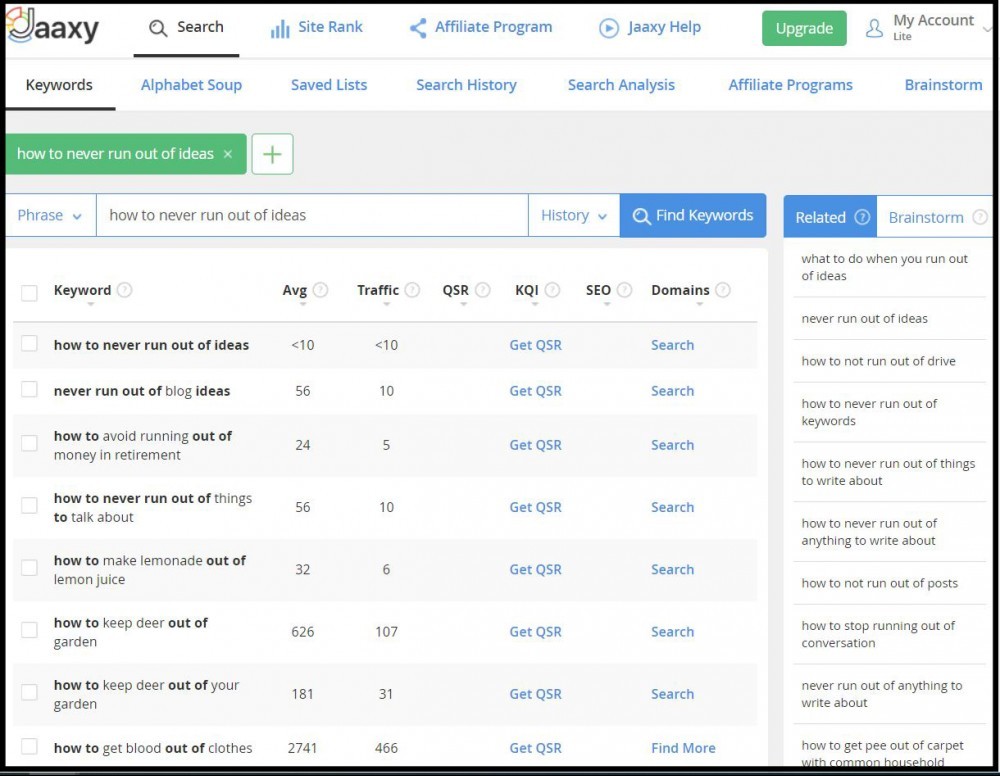Sort by Keyword column arrow

coord(91,304)
